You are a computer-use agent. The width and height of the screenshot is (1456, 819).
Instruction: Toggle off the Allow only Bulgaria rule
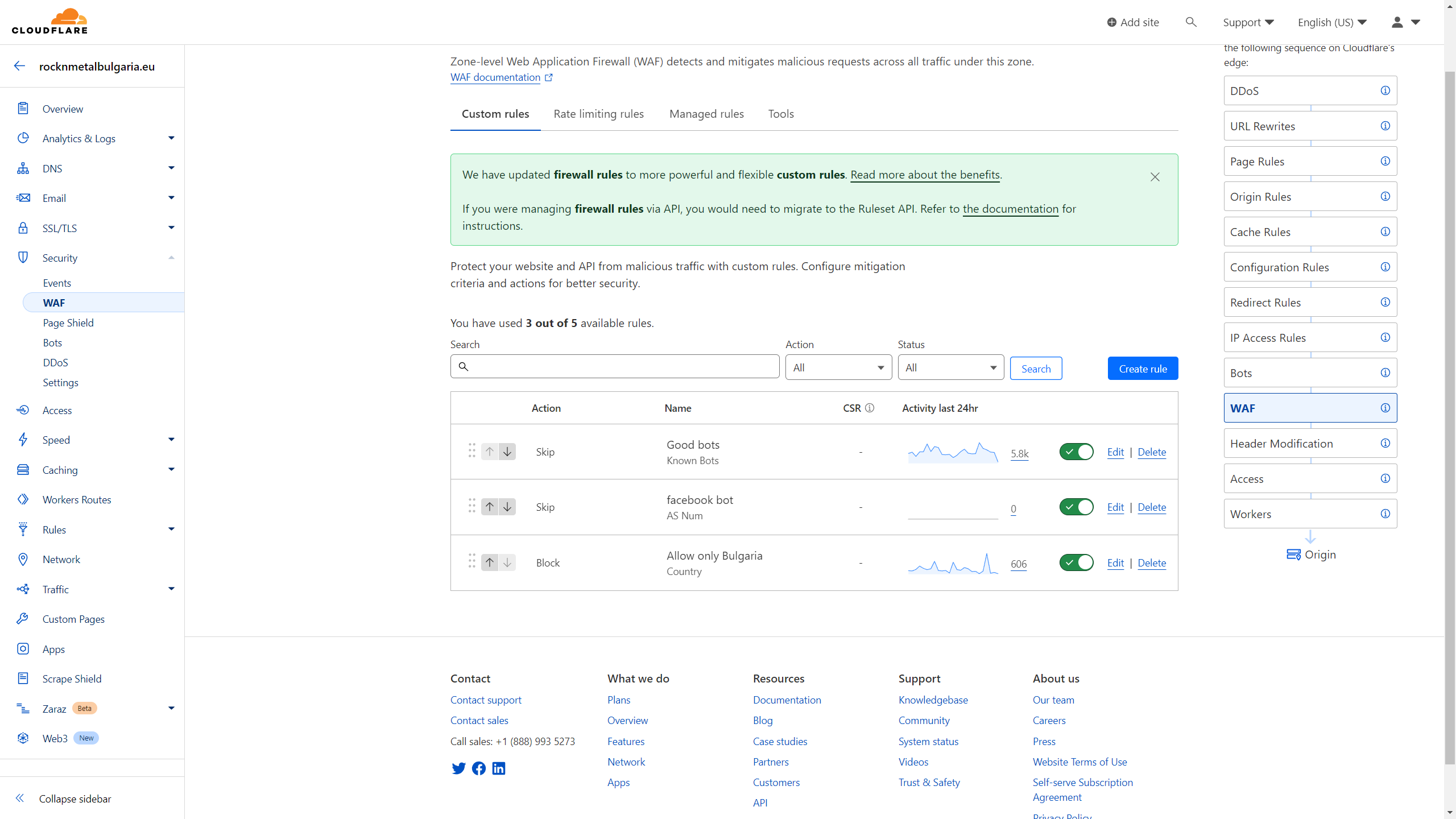click(1076, 562)
